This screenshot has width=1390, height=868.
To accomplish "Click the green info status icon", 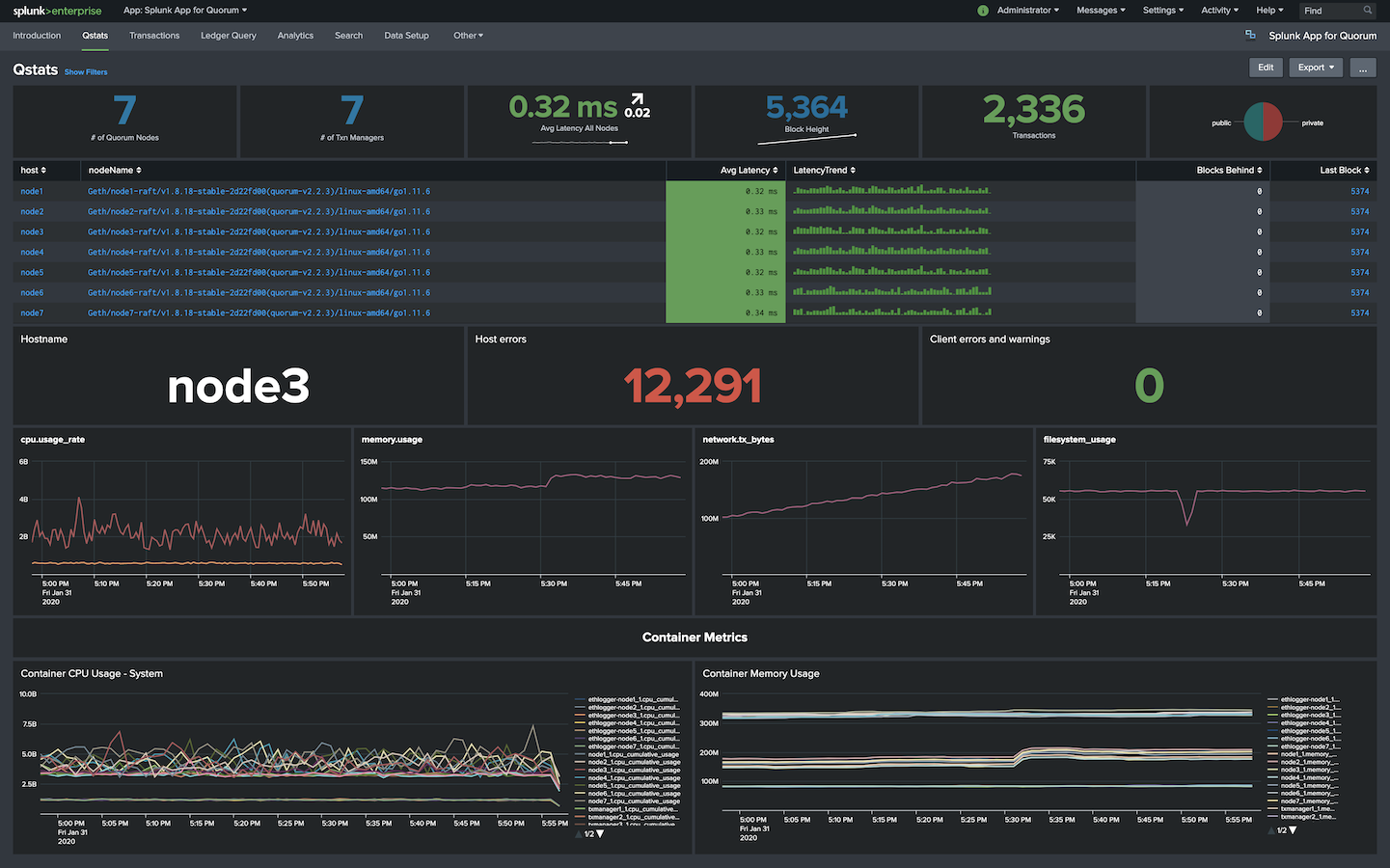I will [983, 11].
